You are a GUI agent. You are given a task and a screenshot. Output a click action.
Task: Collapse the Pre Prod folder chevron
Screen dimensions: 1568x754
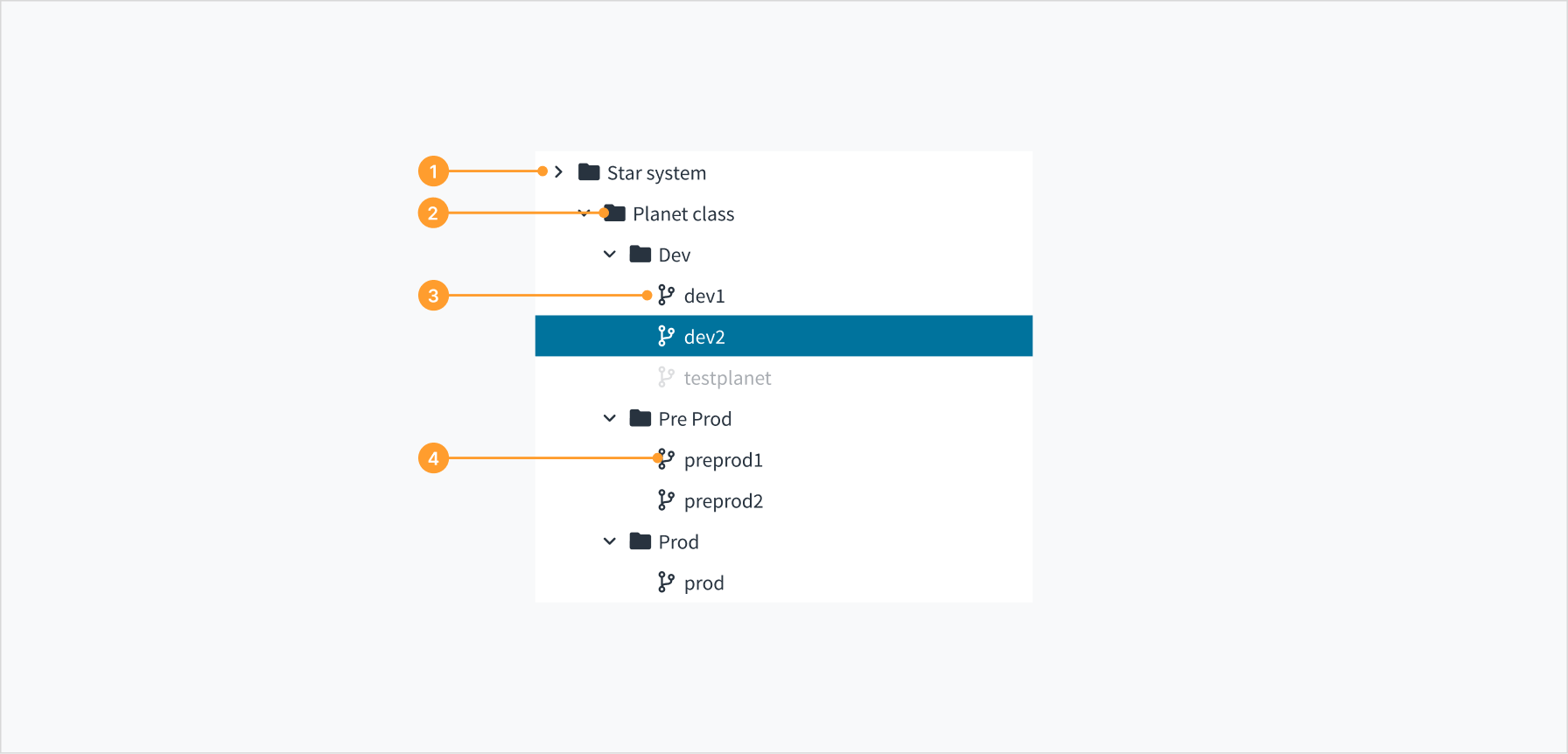coord(610,418)
